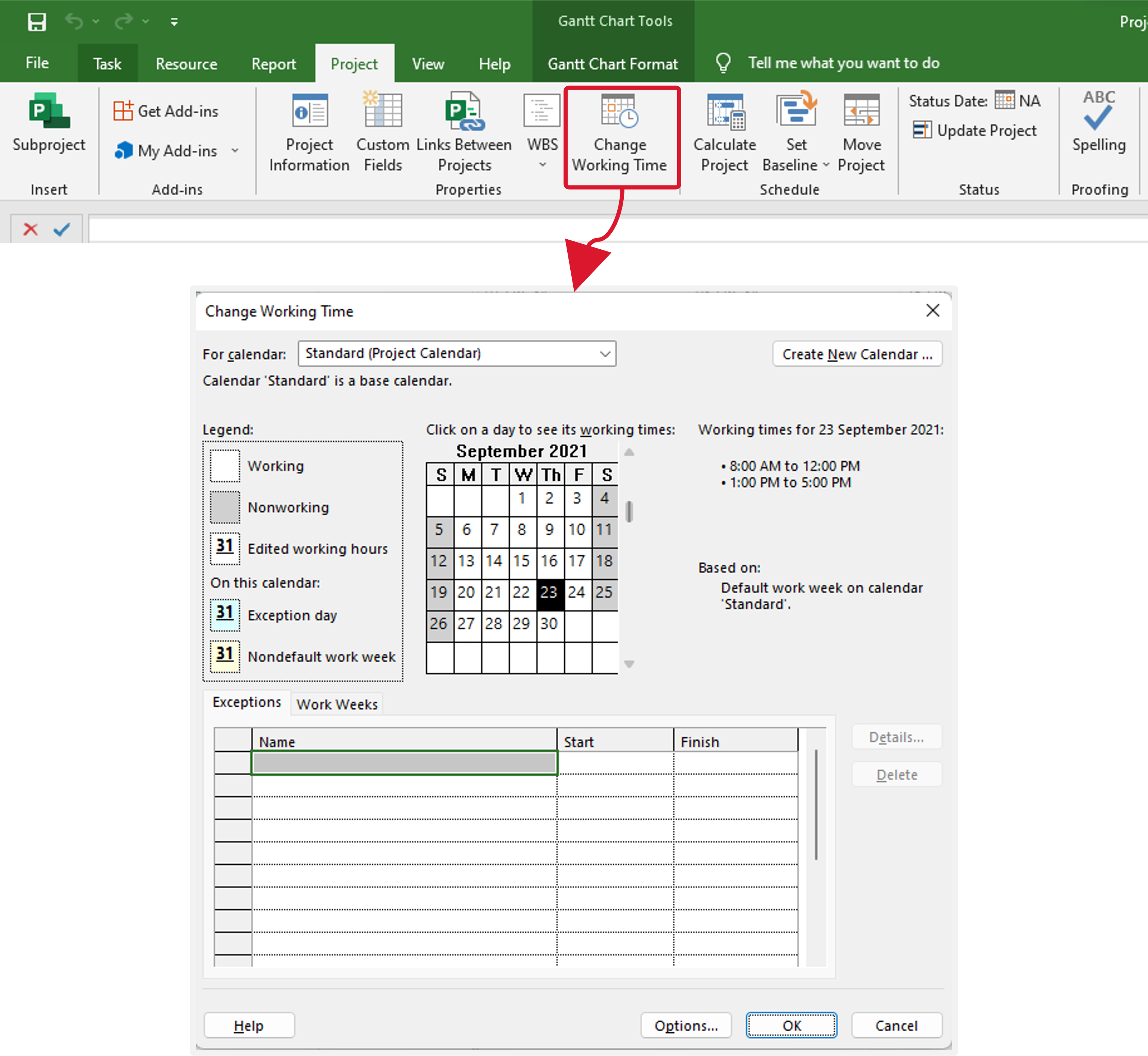Image resolution: width=1148 pixels, height=1056 pixels.
Task: Click Update Project
Action: coord(974,130)
